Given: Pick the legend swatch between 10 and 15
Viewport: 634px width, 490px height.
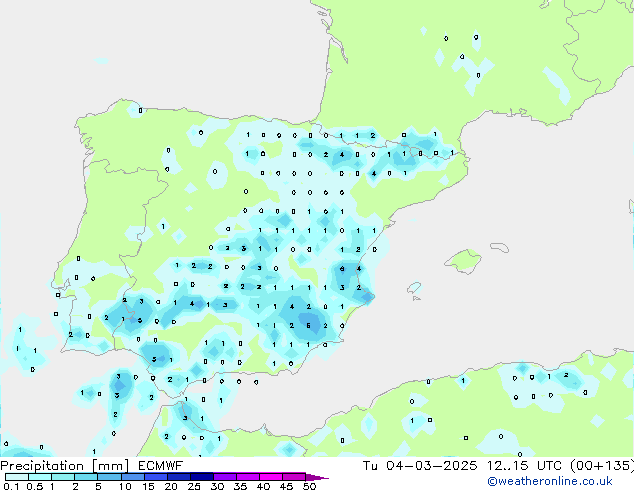Looking at the screenshot, I should (x=134, y=477).
